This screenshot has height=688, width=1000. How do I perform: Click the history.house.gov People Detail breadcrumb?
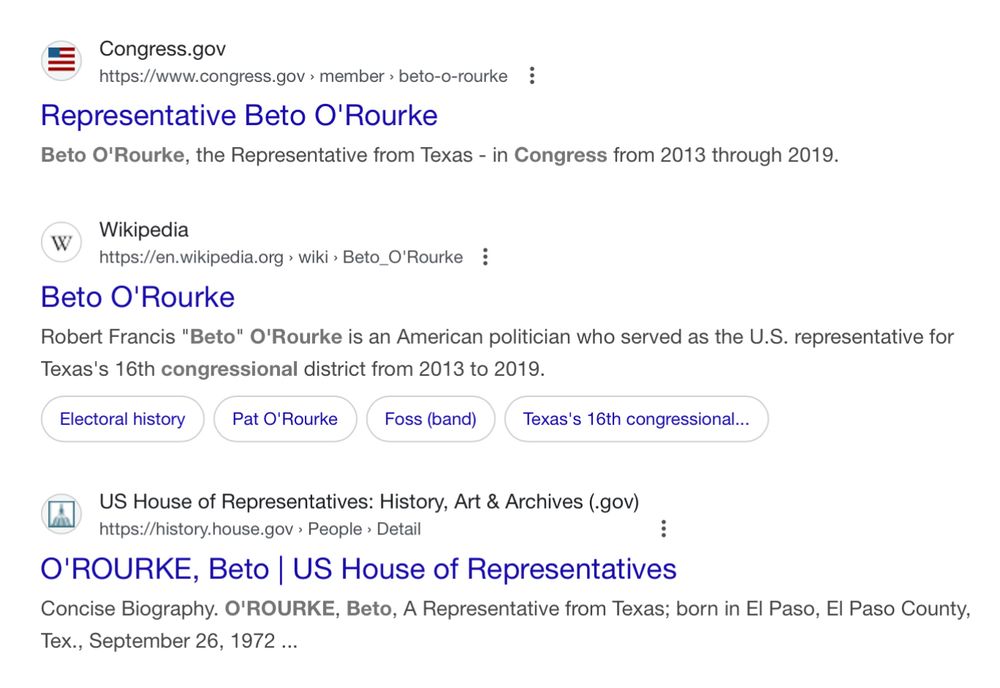tap(259, 529)
